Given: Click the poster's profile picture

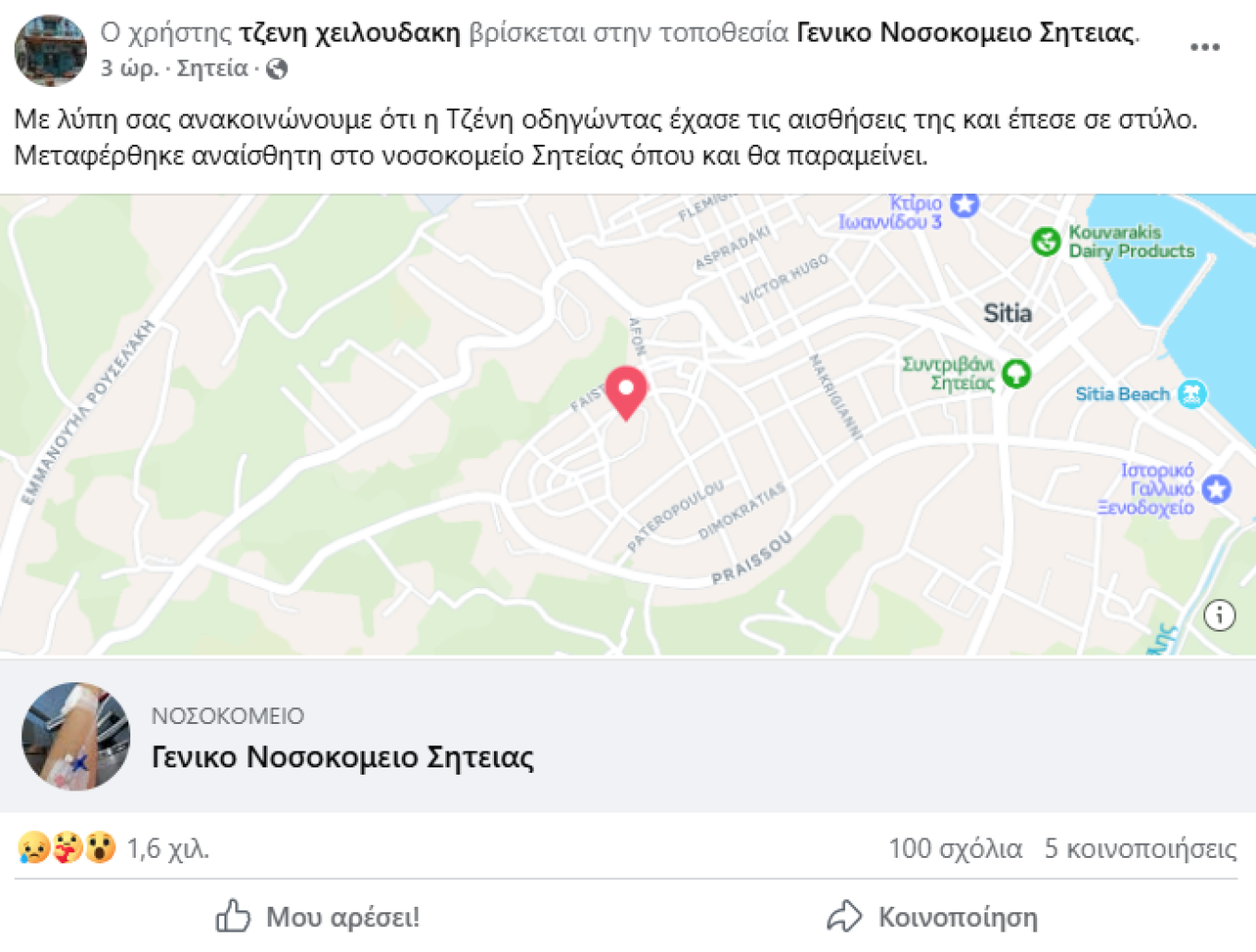Looking at the screenshot, I should [x=51, y=51].
